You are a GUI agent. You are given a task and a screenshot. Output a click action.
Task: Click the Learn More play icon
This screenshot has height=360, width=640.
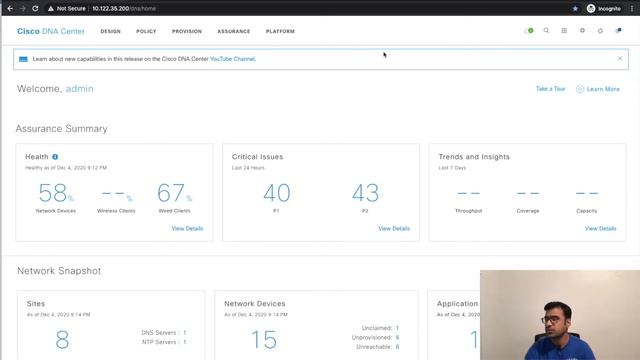click(580, 89)
